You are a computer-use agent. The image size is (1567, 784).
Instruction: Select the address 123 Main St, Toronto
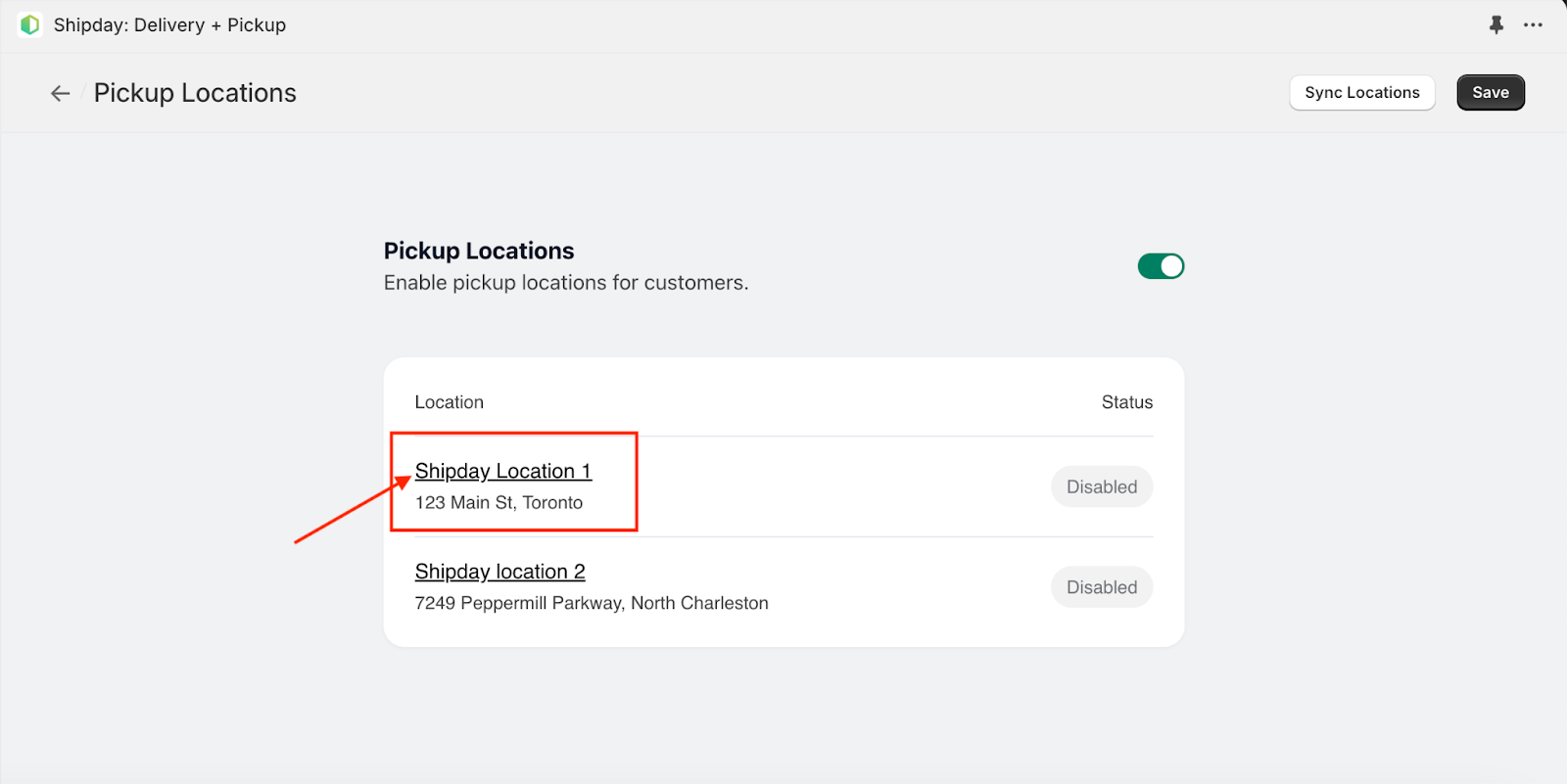tap(499, 502)
